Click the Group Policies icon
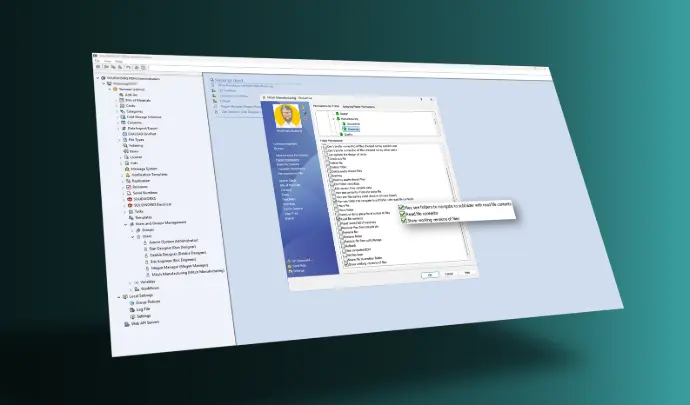This screenshot has width=690, height=405. click(x=132, y=303)
